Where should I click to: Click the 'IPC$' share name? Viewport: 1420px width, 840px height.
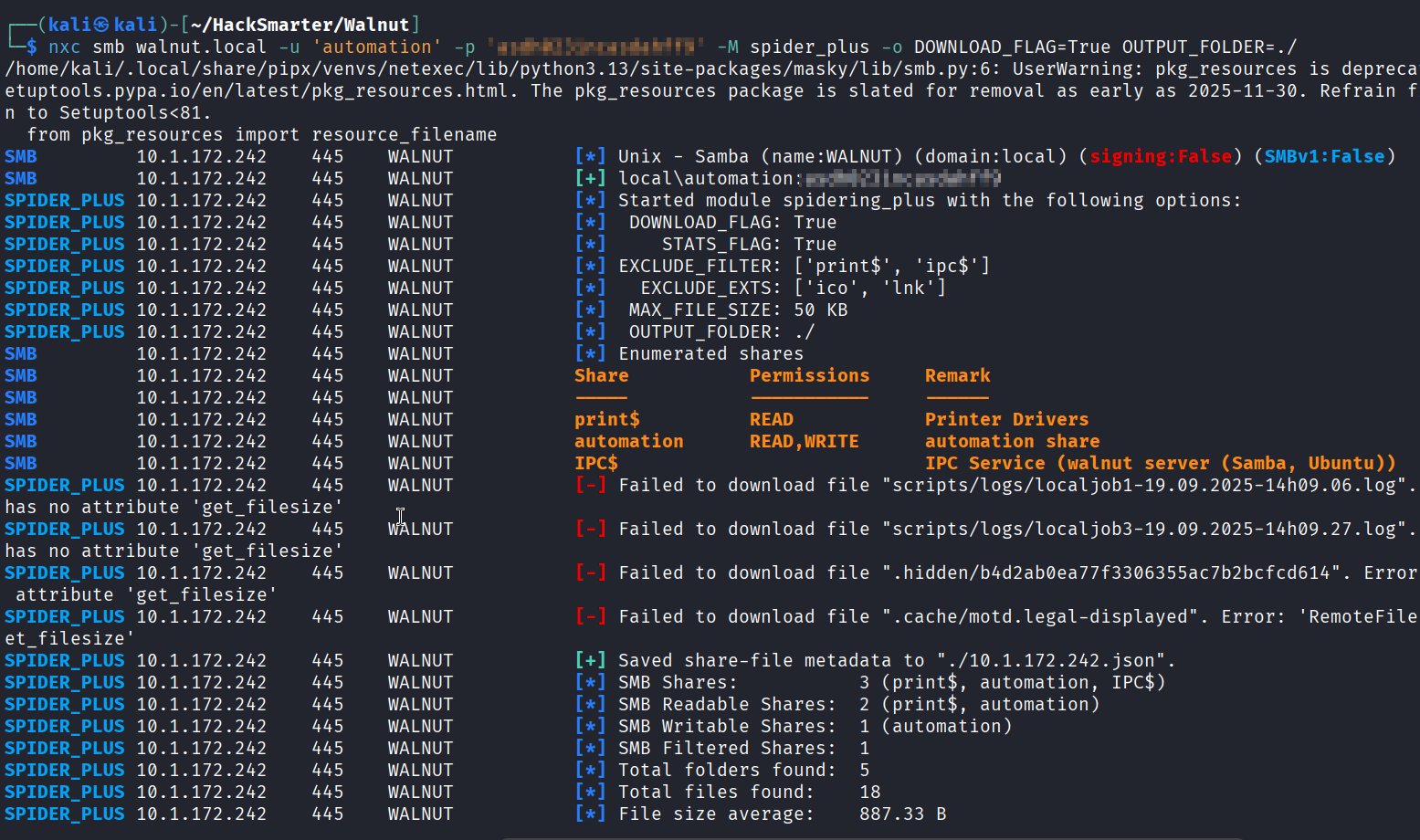pos(596,463)
